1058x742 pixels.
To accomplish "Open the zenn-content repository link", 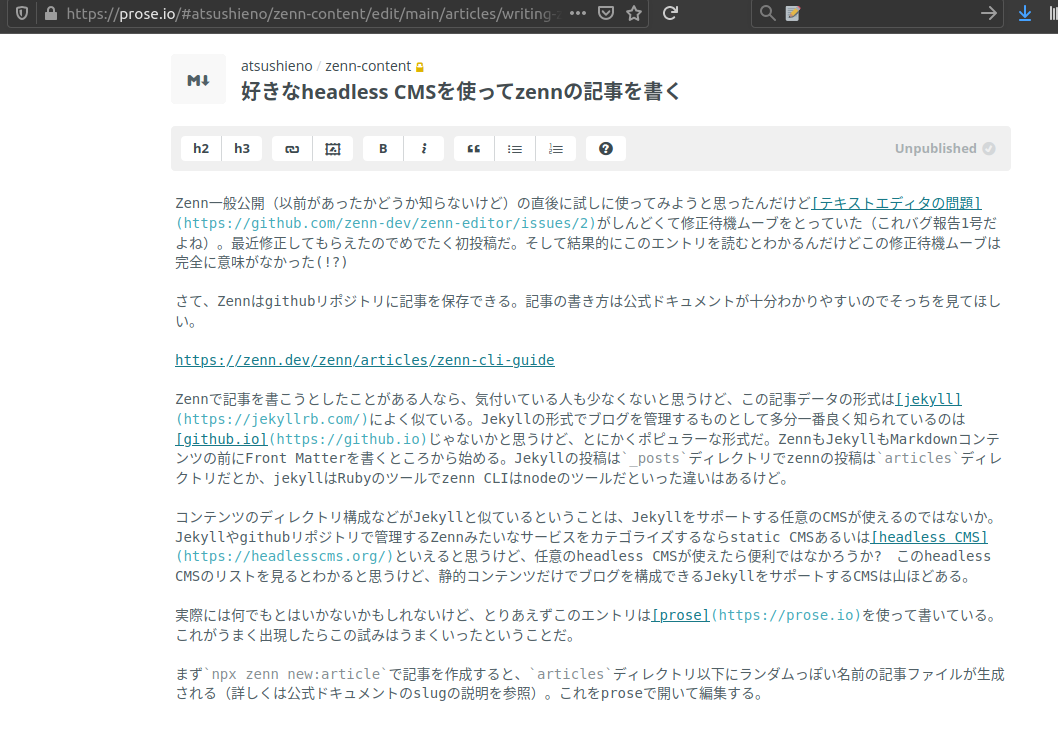I will pyautogui.click(x=368, y=66).
